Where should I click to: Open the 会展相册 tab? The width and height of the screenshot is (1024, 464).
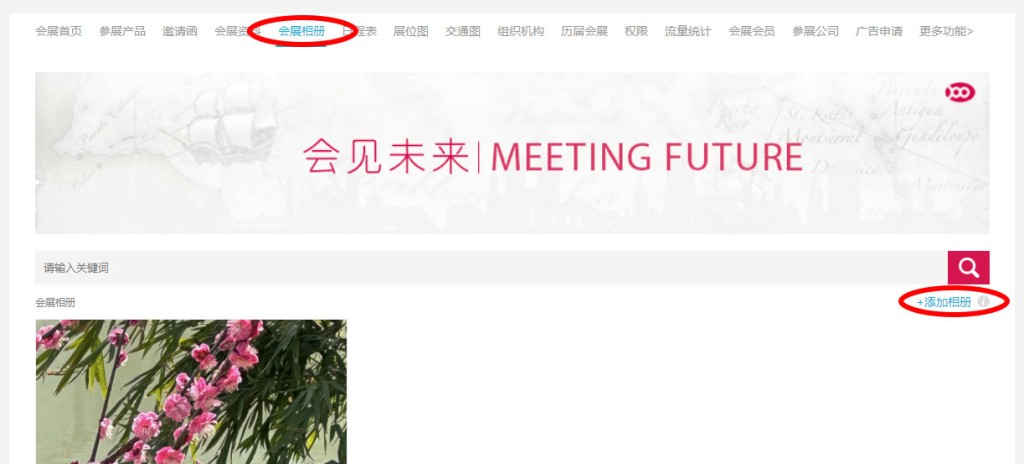tap(301, 31)
